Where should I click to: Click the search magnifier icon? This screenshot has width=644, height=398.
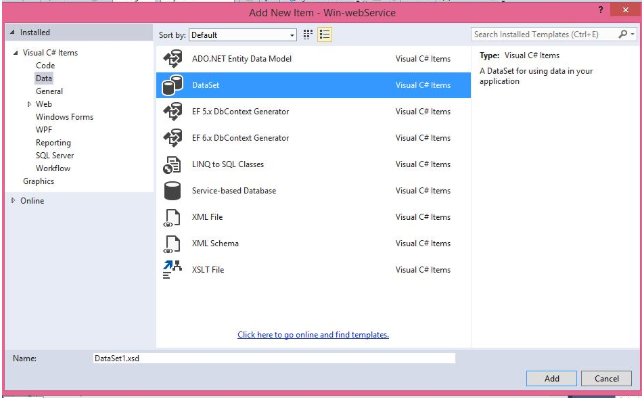[623, 34]
